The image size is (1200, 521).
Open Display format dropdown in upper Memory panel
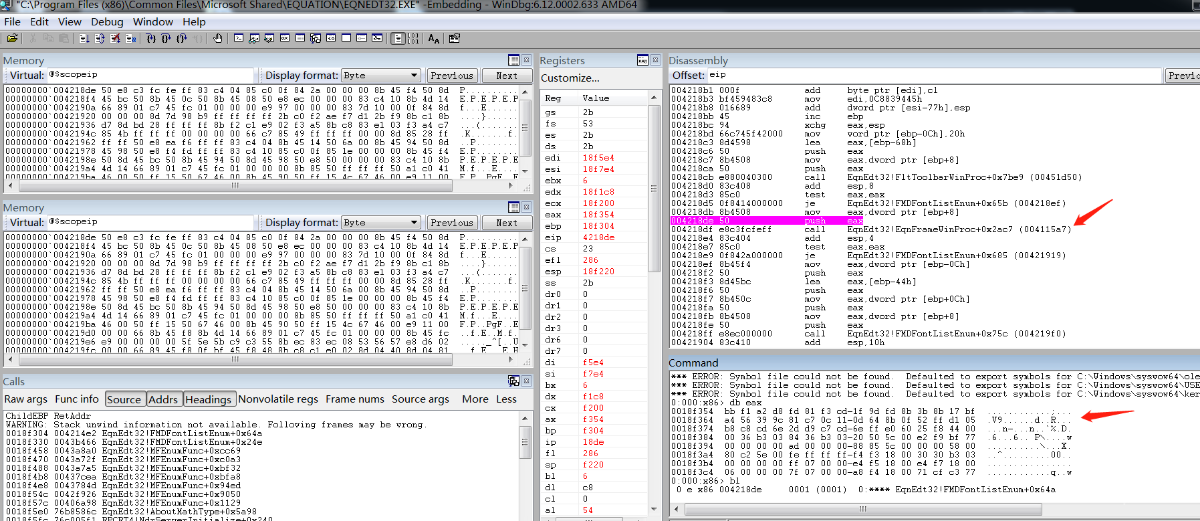[380, 76]
